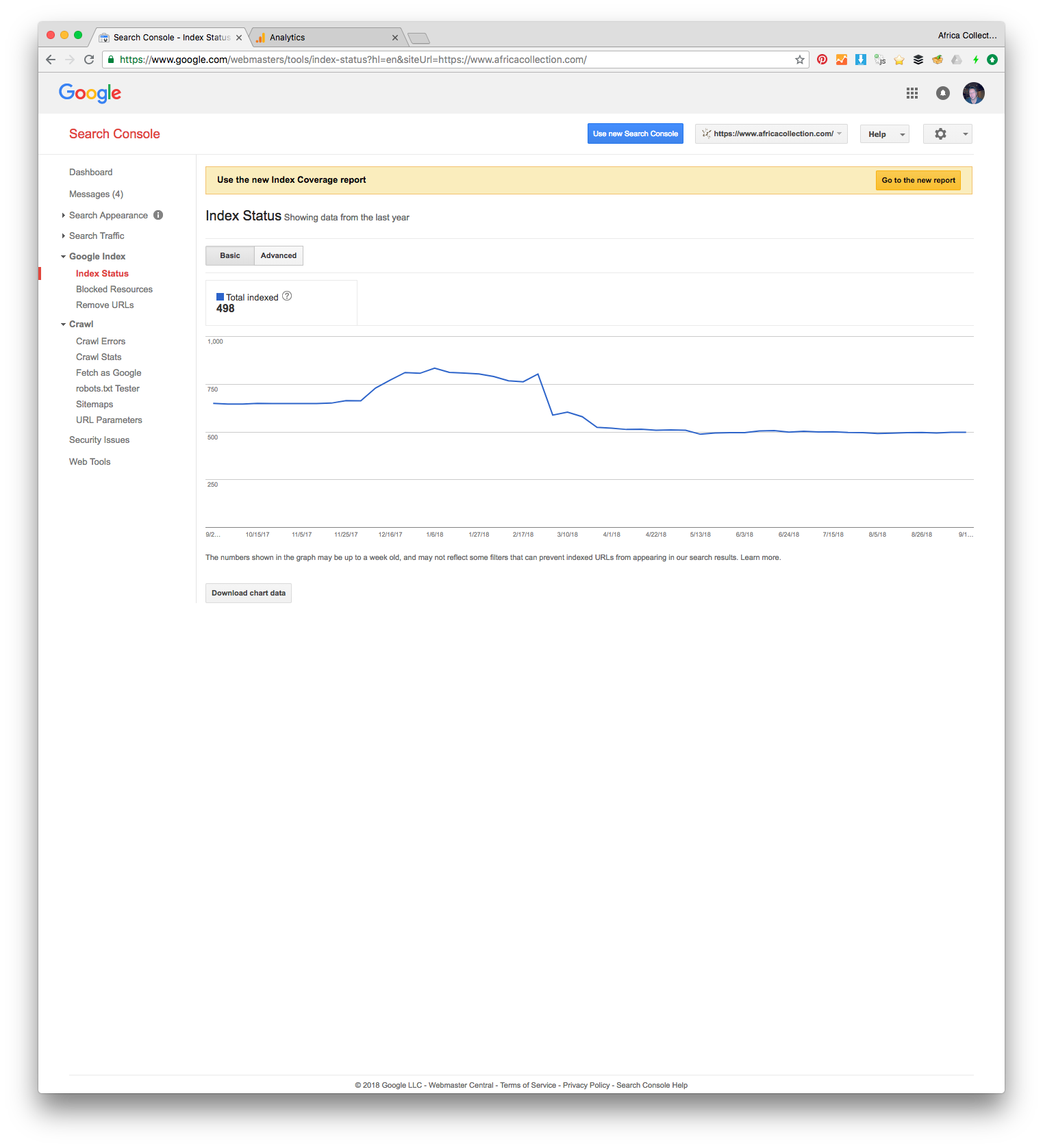Click the Search Appearance info icon
1043x1148 pixels.
click(x=158, y=215)
